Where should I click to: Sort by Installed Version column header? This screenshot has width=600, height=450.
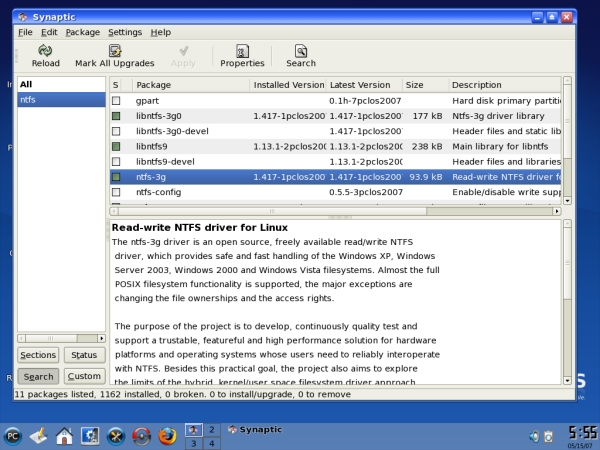coord(288,85)
